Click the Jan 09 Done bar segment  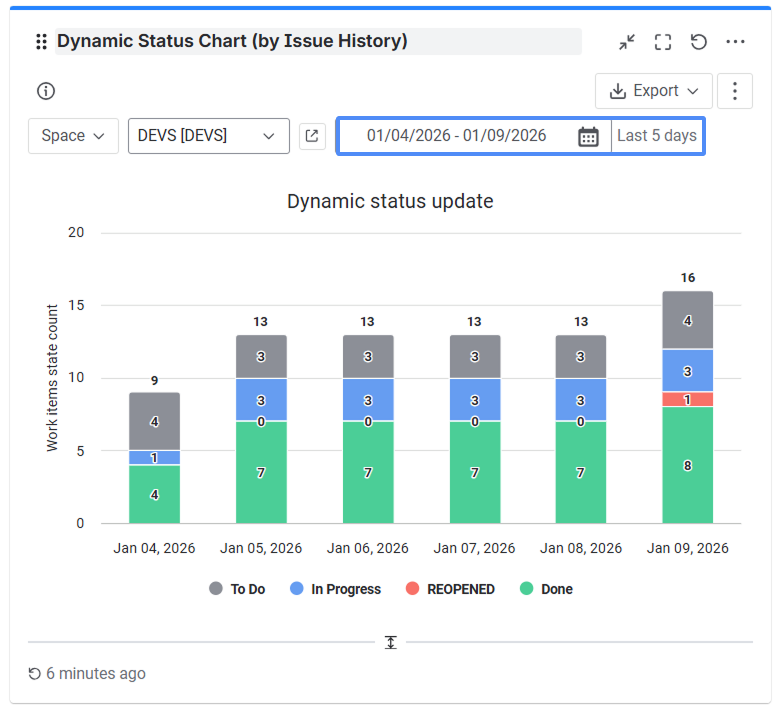point(688,465)
